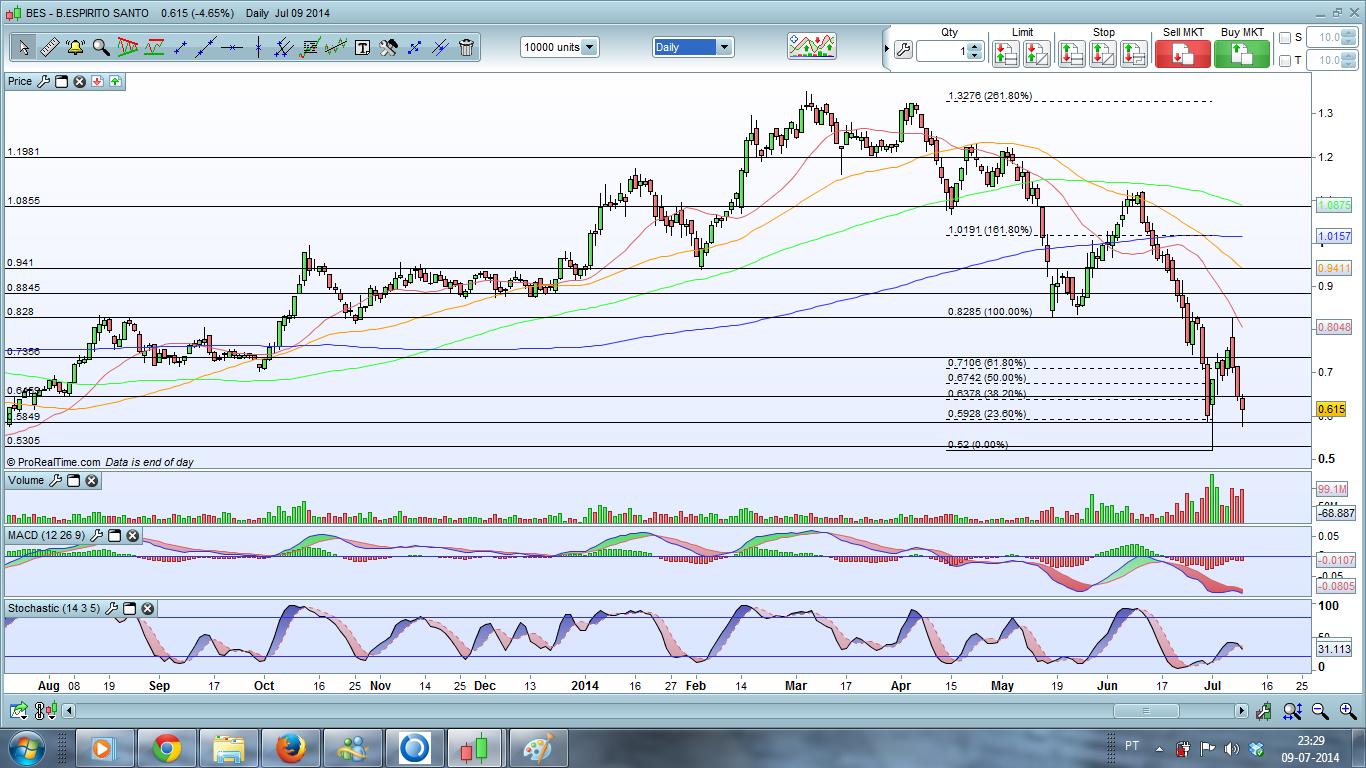The image size is (1366, 768).
Task: Enable the S checkbox
Action: point(1285,38)
